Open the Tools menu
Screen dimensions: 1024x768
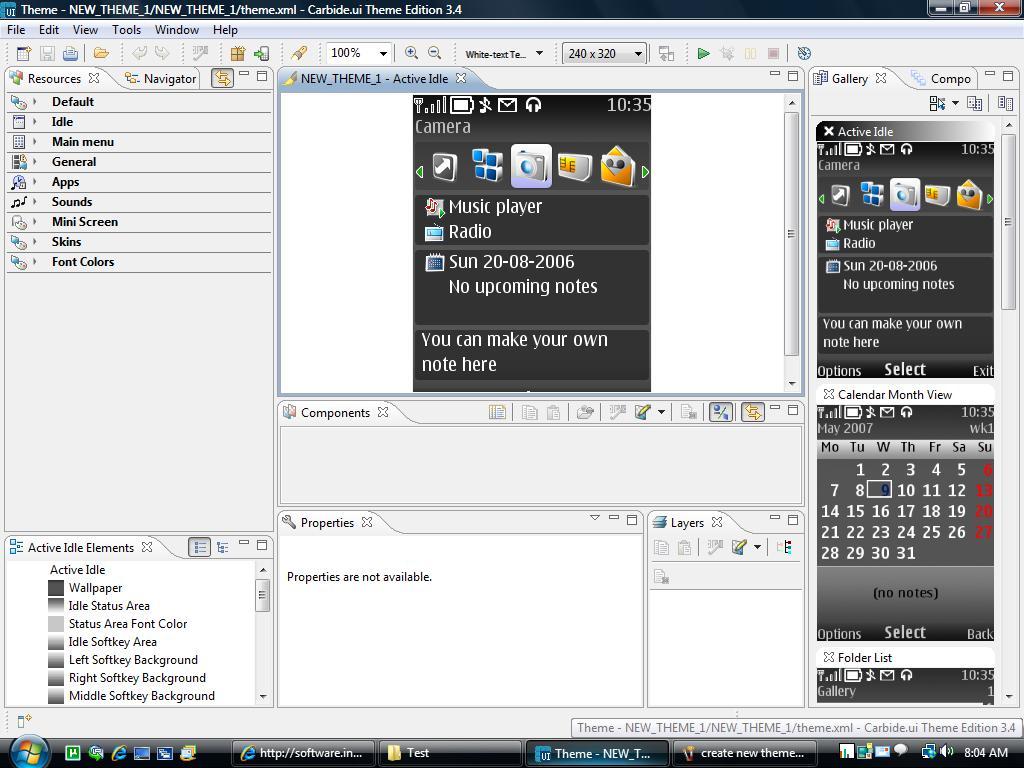click(126, 30)
